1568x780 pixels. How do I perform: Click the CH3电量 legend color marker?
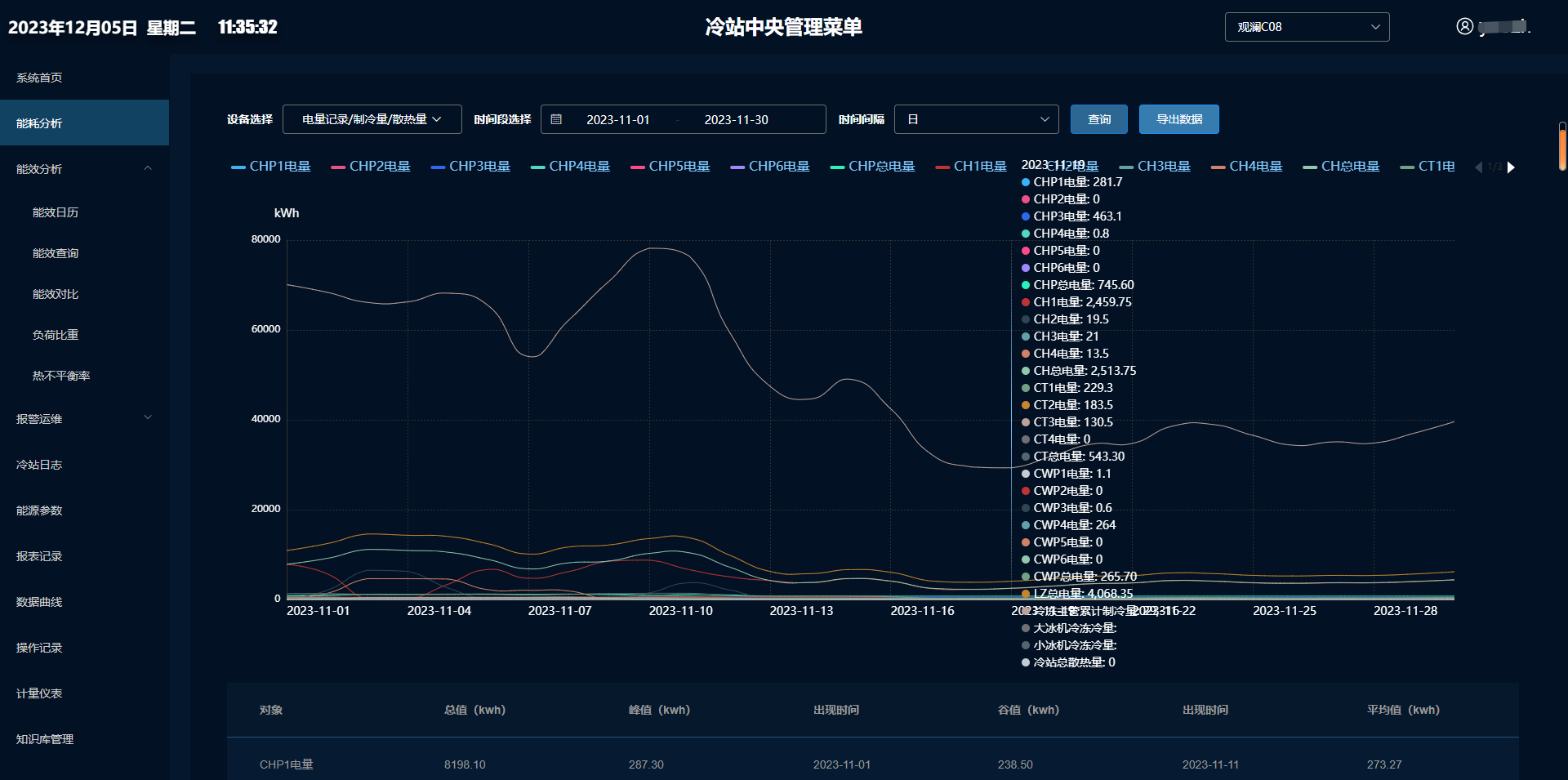(x=1126, y=167)
